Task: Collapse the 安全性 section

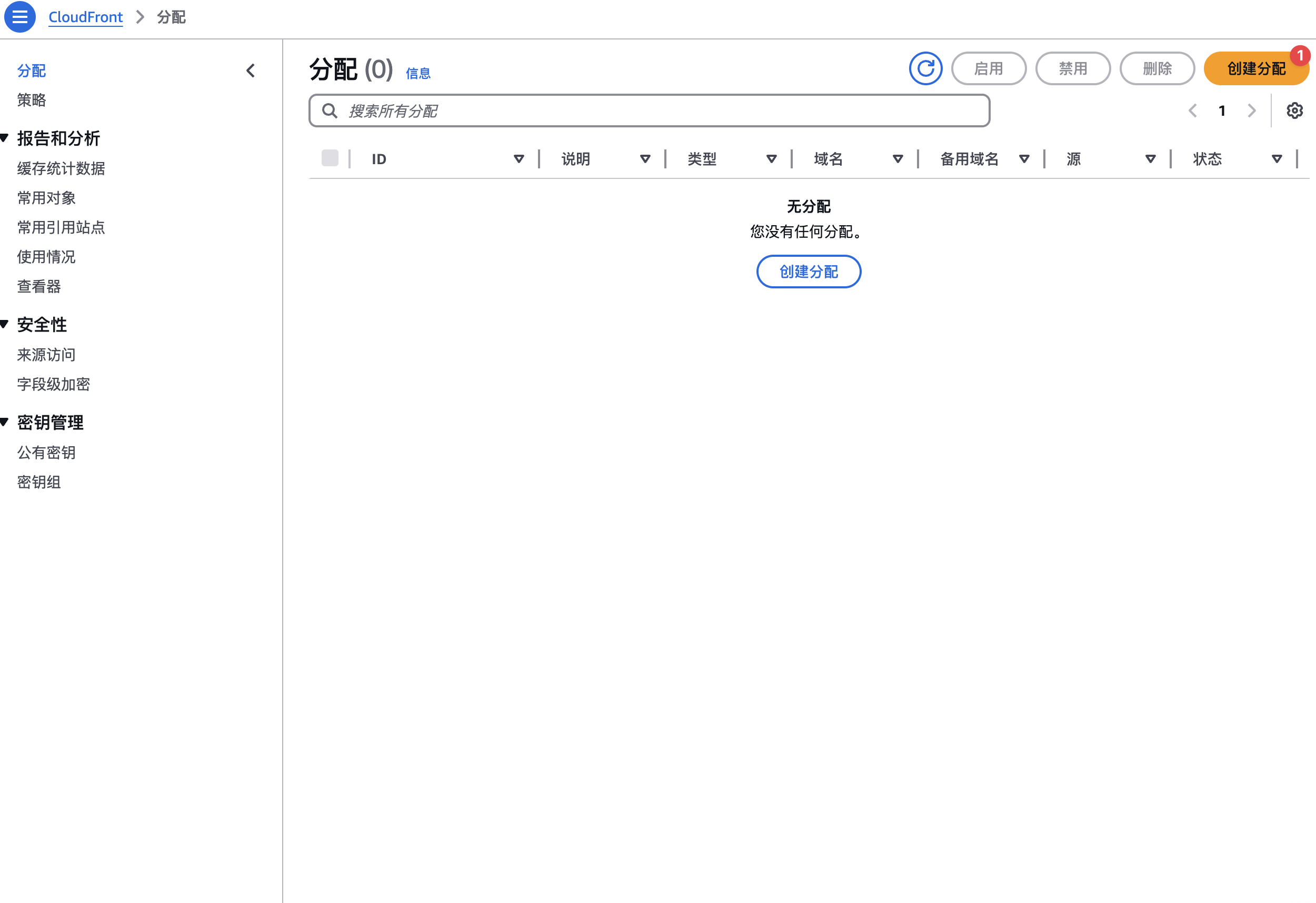Action: click(5, 324)
